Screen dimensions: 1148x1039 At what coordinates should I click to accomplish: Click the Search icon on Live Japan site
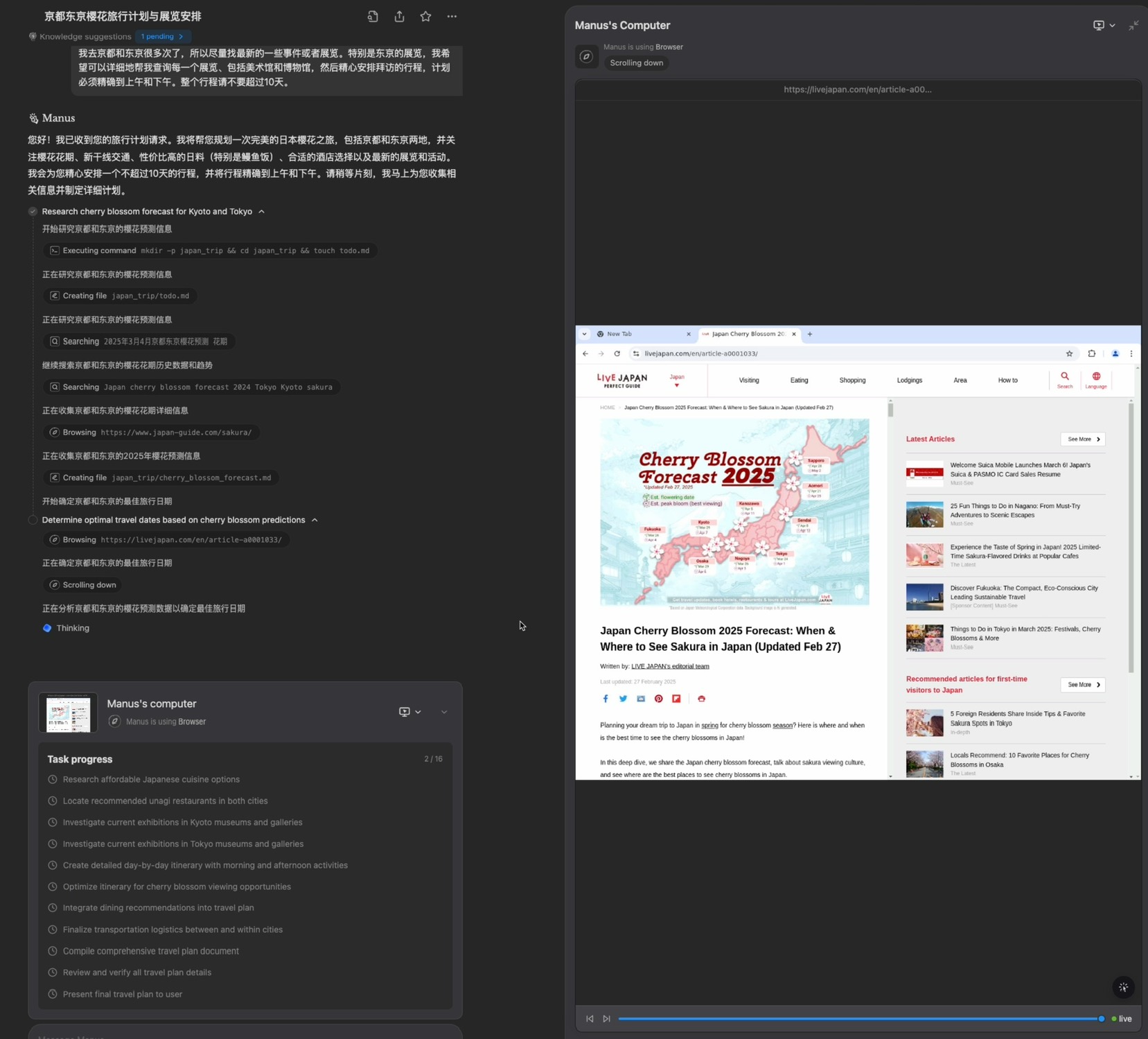click(x=1064, y=380)
